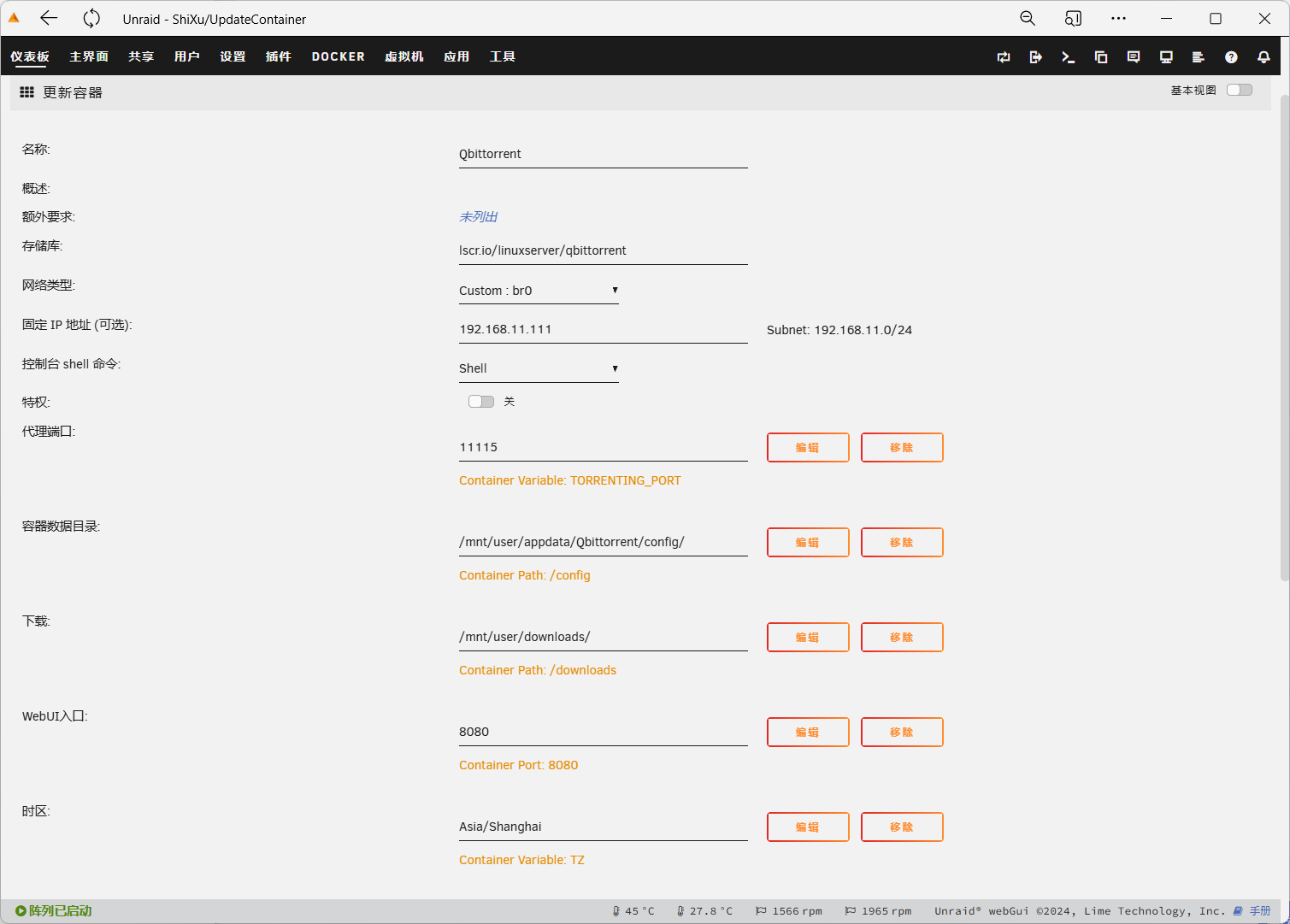Click the help question mark icon

pos(1230,57)
